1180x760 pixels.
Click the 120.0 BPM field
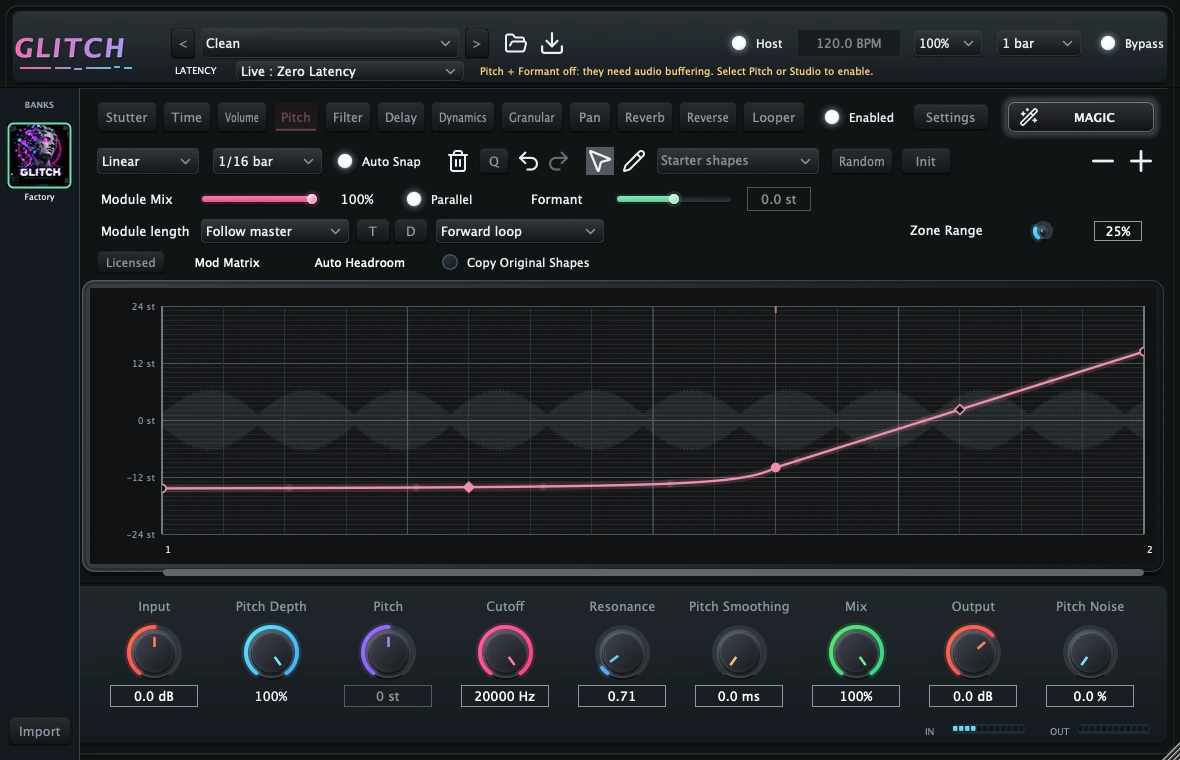tap(849, 44)
